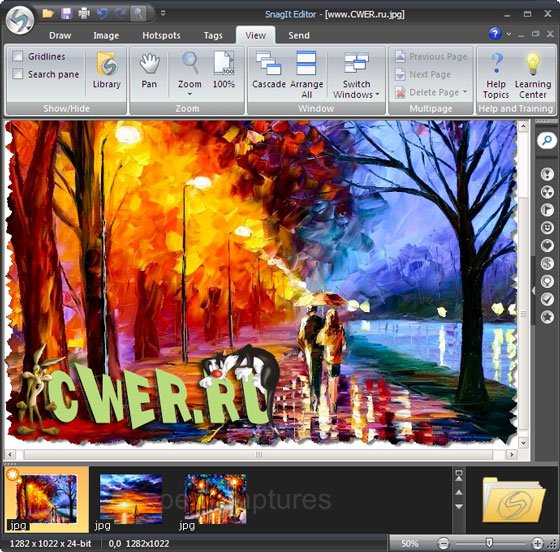Open the Switch Windows dropdown
This screenshot has width=560, height=552.
356,75
